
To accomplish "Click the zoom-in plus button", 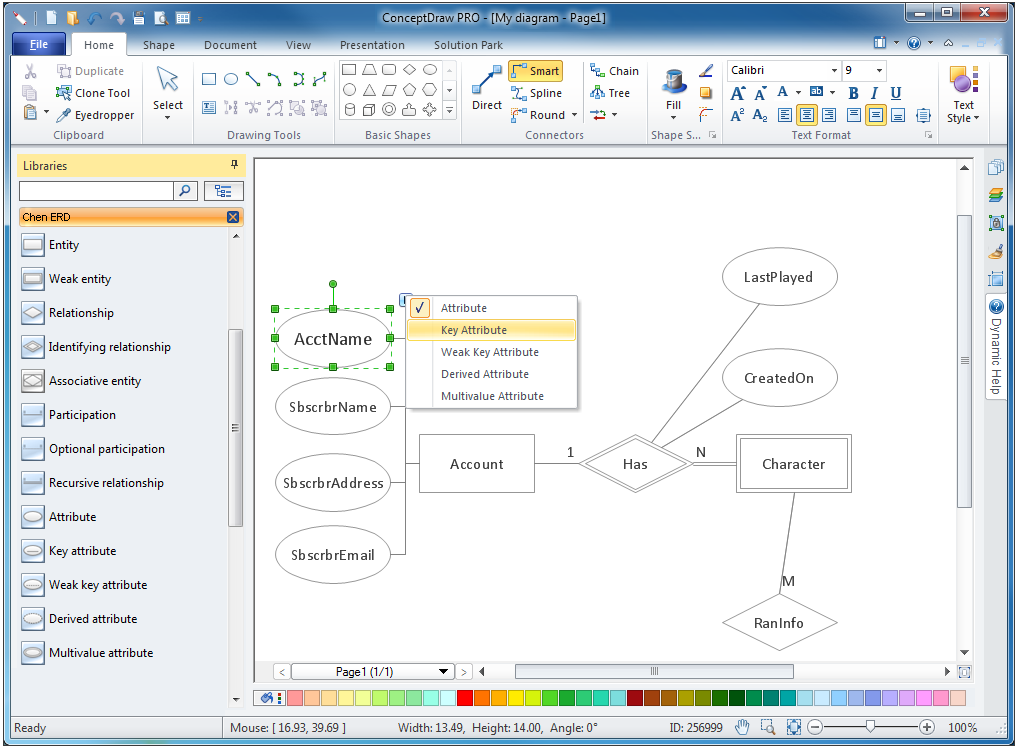I will pos(927,727).
